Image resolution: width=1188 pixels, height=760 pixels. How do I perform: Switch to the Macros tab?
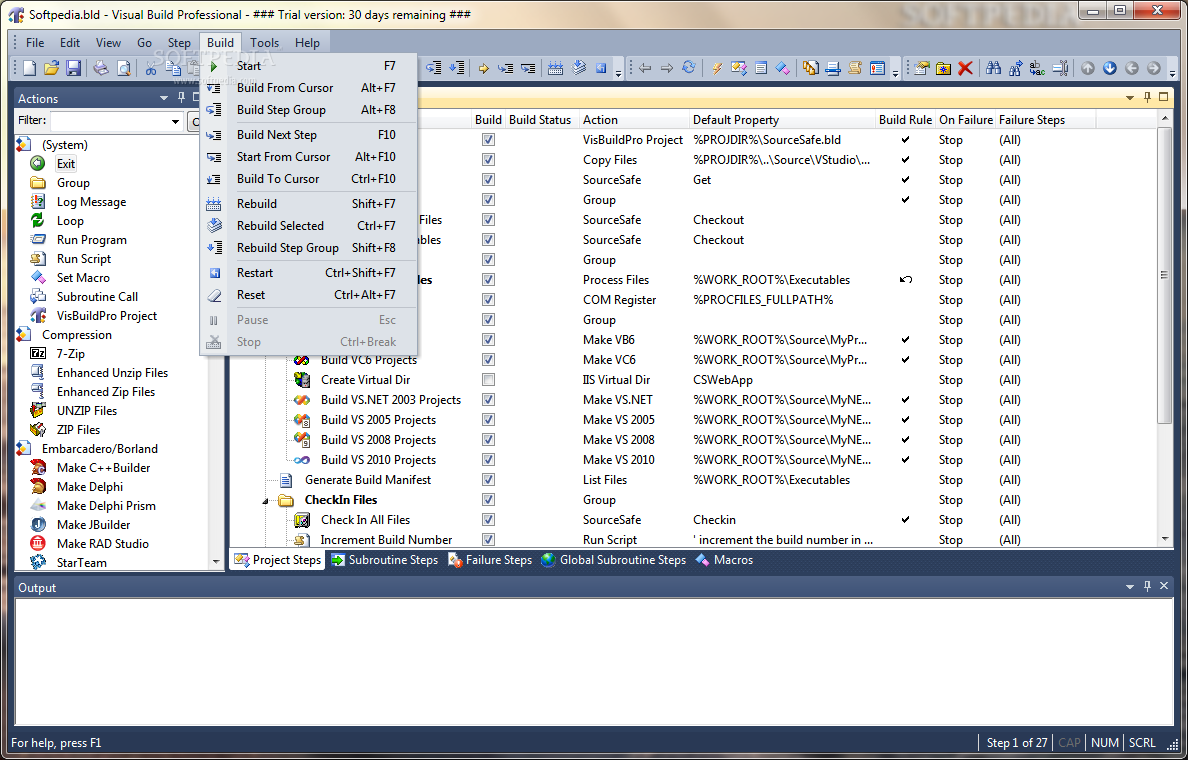coord(724,560)
